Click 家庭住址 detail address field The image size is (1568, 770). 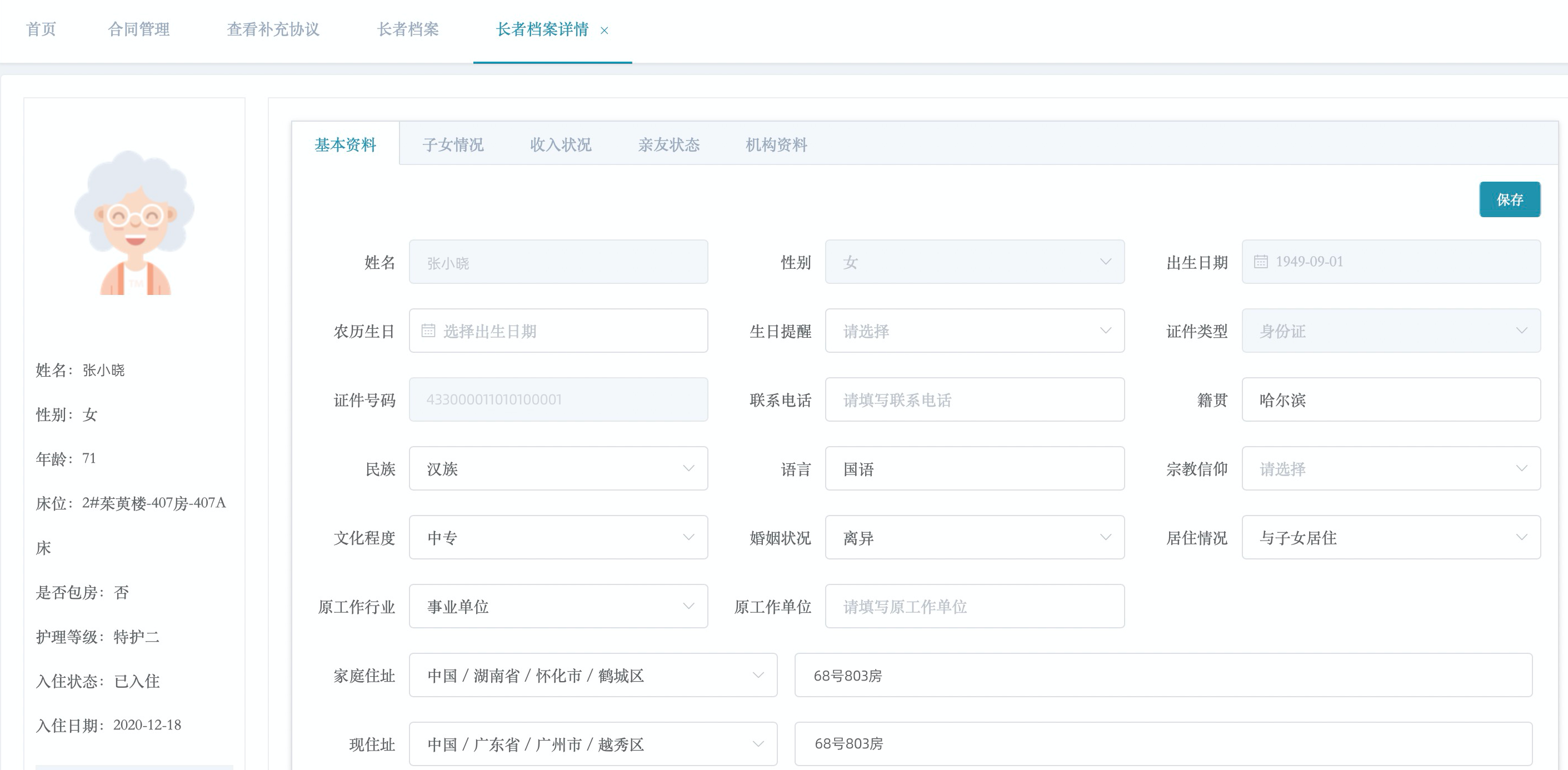[x=1163, y=675]
